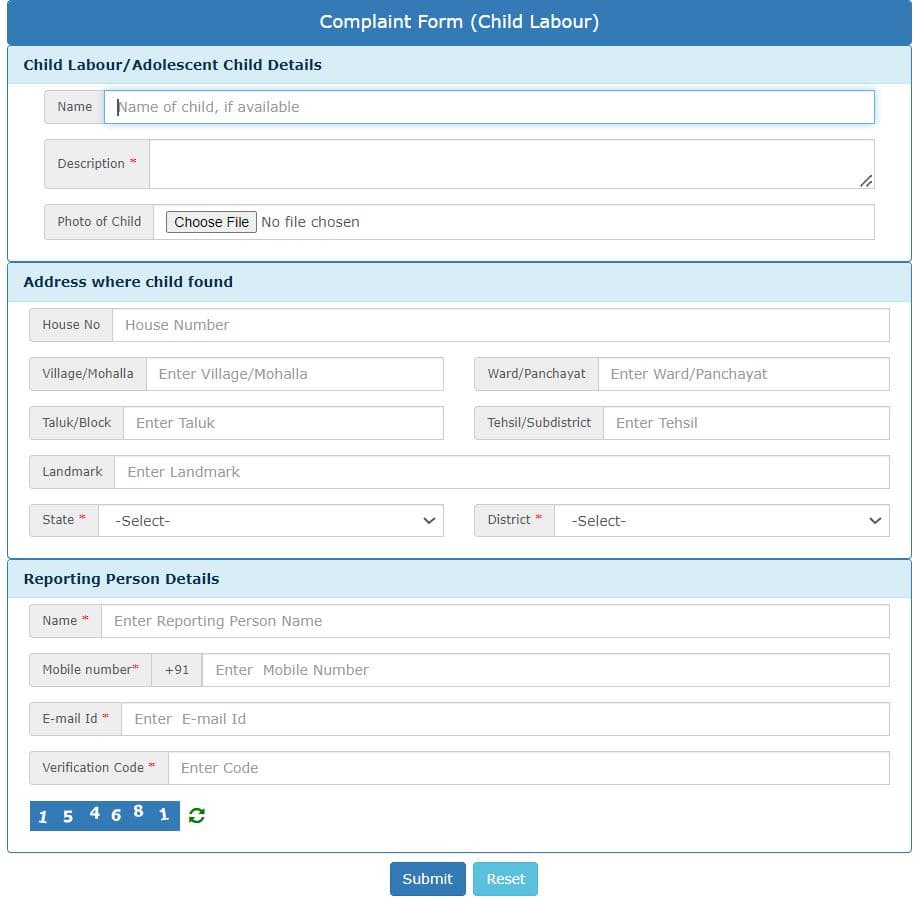Expand the District dropdown list

[x=721, y=520]
